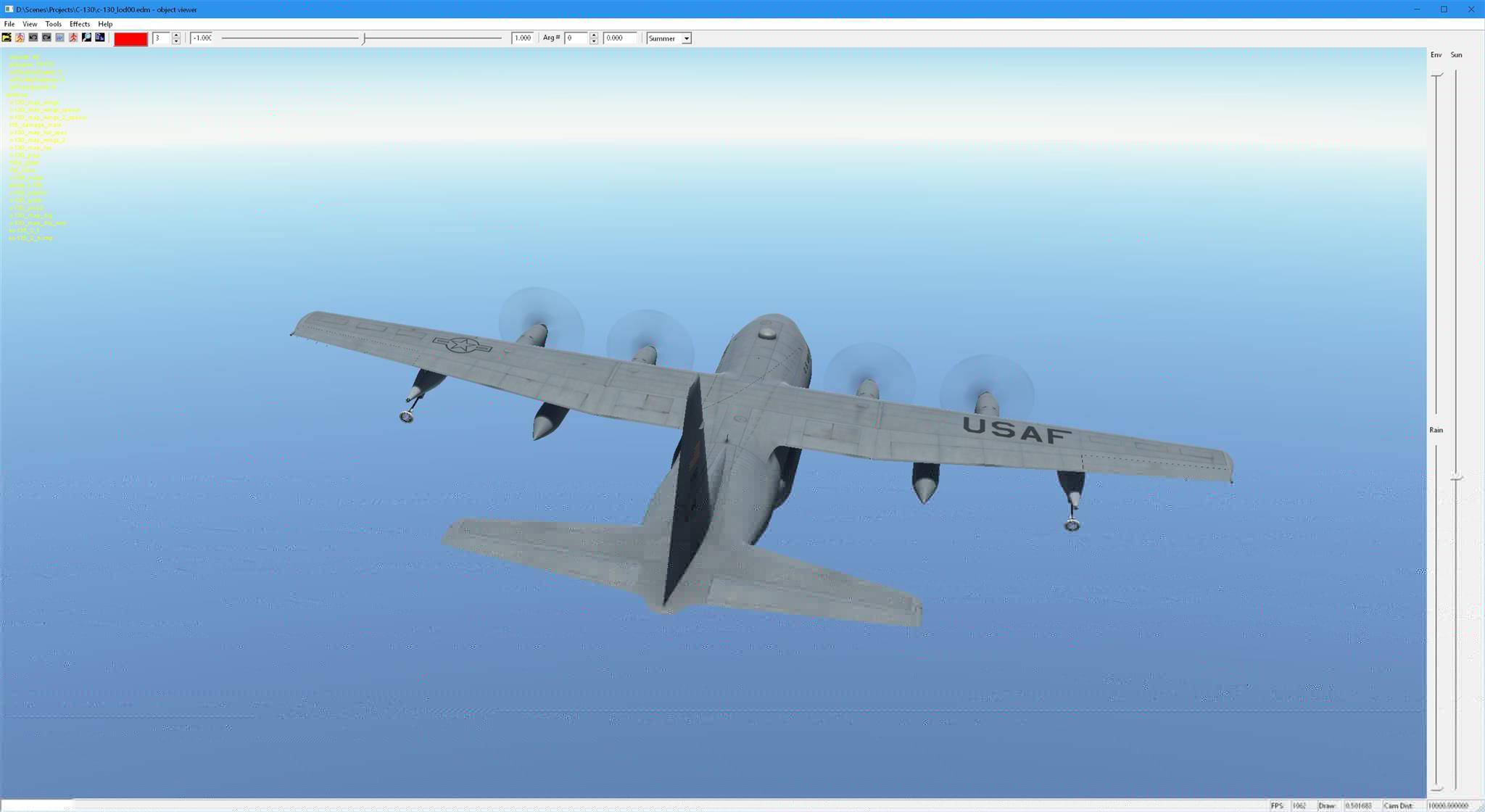1485x812 pixels.
Task: Open the red background color swatch
Action: point(131,38)
